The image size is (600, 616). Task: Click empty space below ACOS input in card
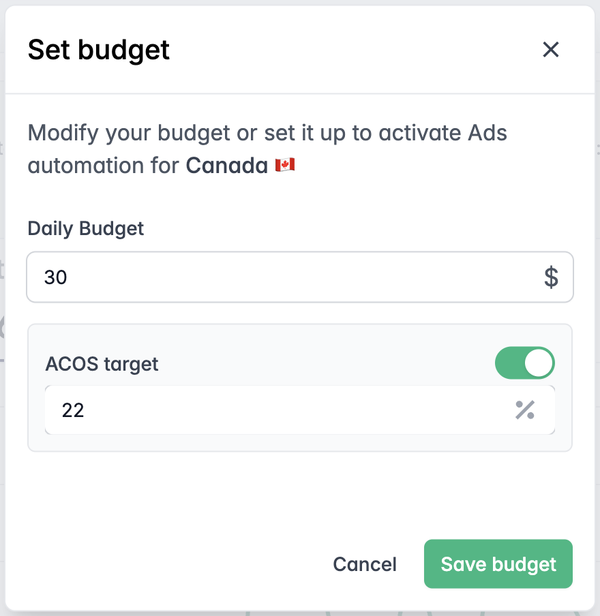(300, 443)
